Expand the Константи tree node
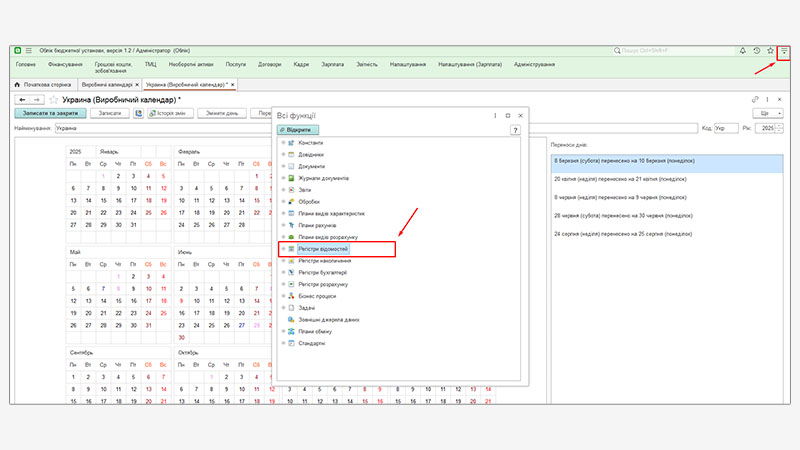Screen dimensions: 800x450 click(x=283, y=143)
